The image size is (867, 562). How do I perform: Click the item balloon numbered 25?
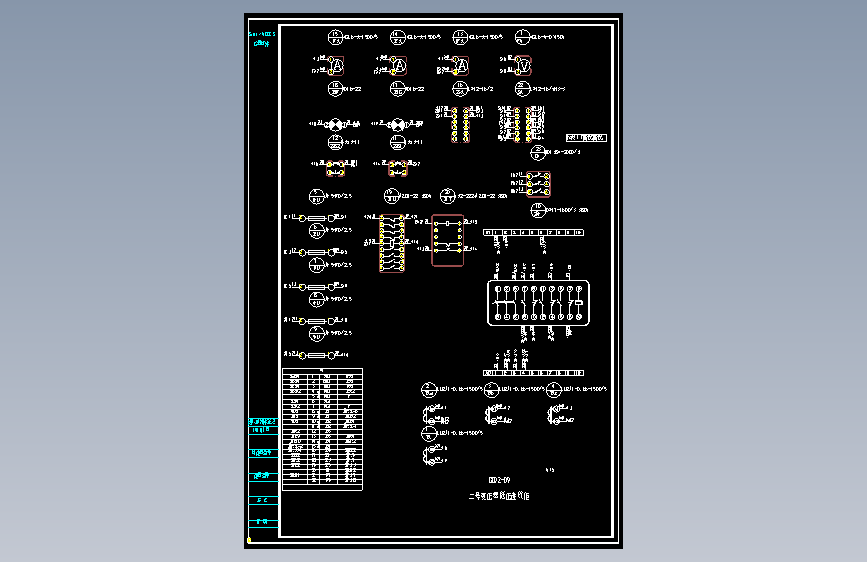pyautogui.click(x=537, y=153)
